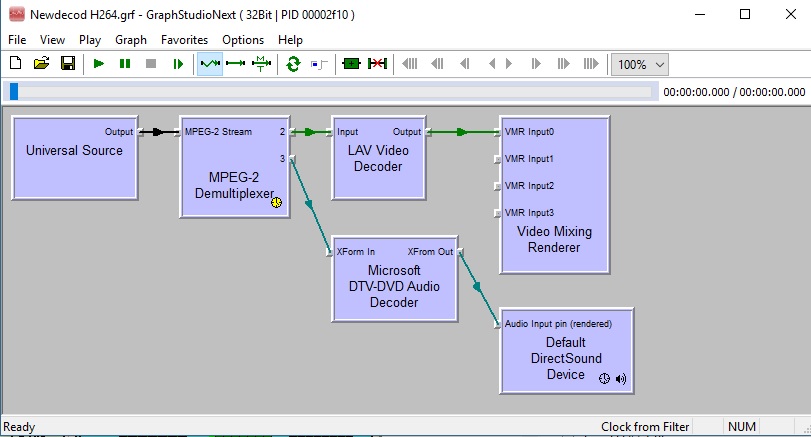
Task: Select the Universal Source filter block
Action: [74, 156]
